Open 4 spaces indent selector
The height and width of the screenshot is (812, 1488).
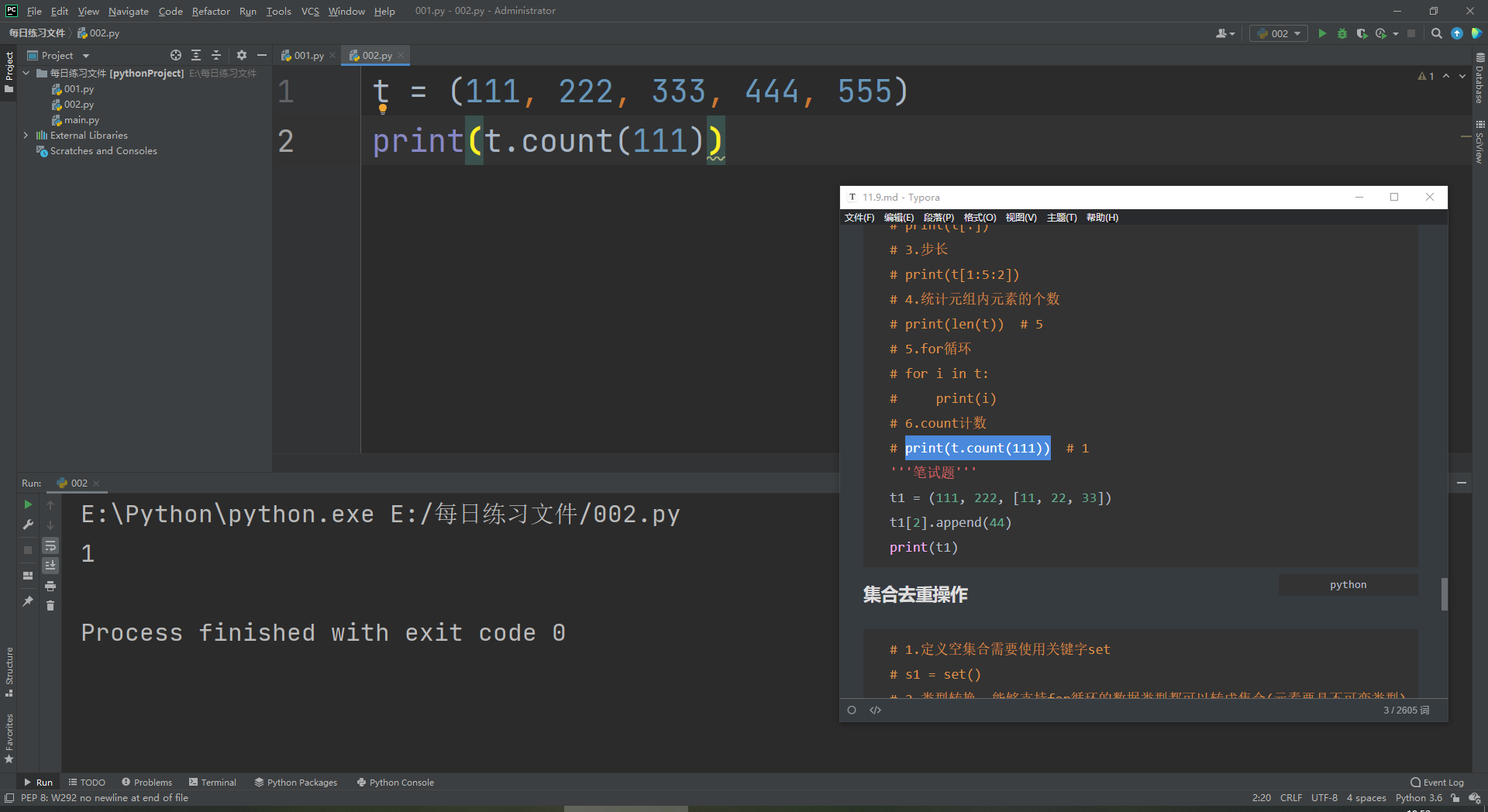tap(1366, 798)
